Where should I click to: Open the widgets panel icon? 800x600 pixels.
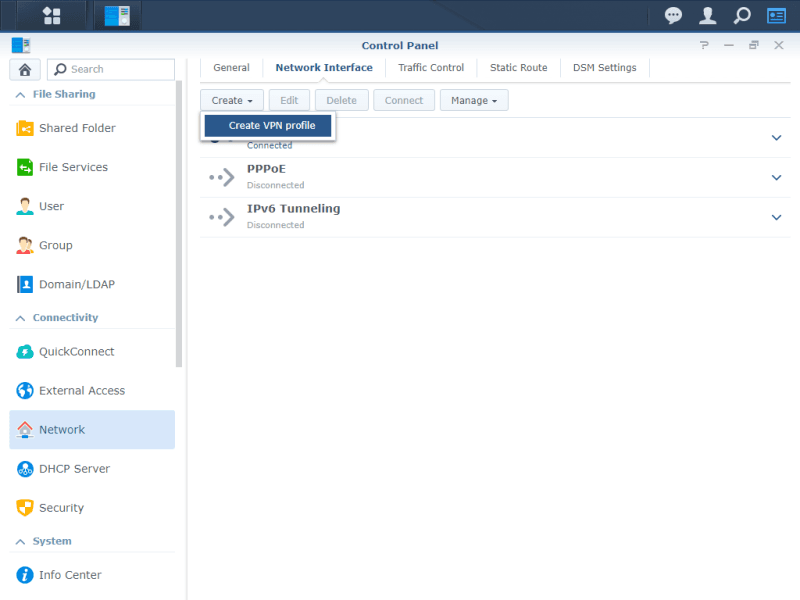[x=776, y=15]
